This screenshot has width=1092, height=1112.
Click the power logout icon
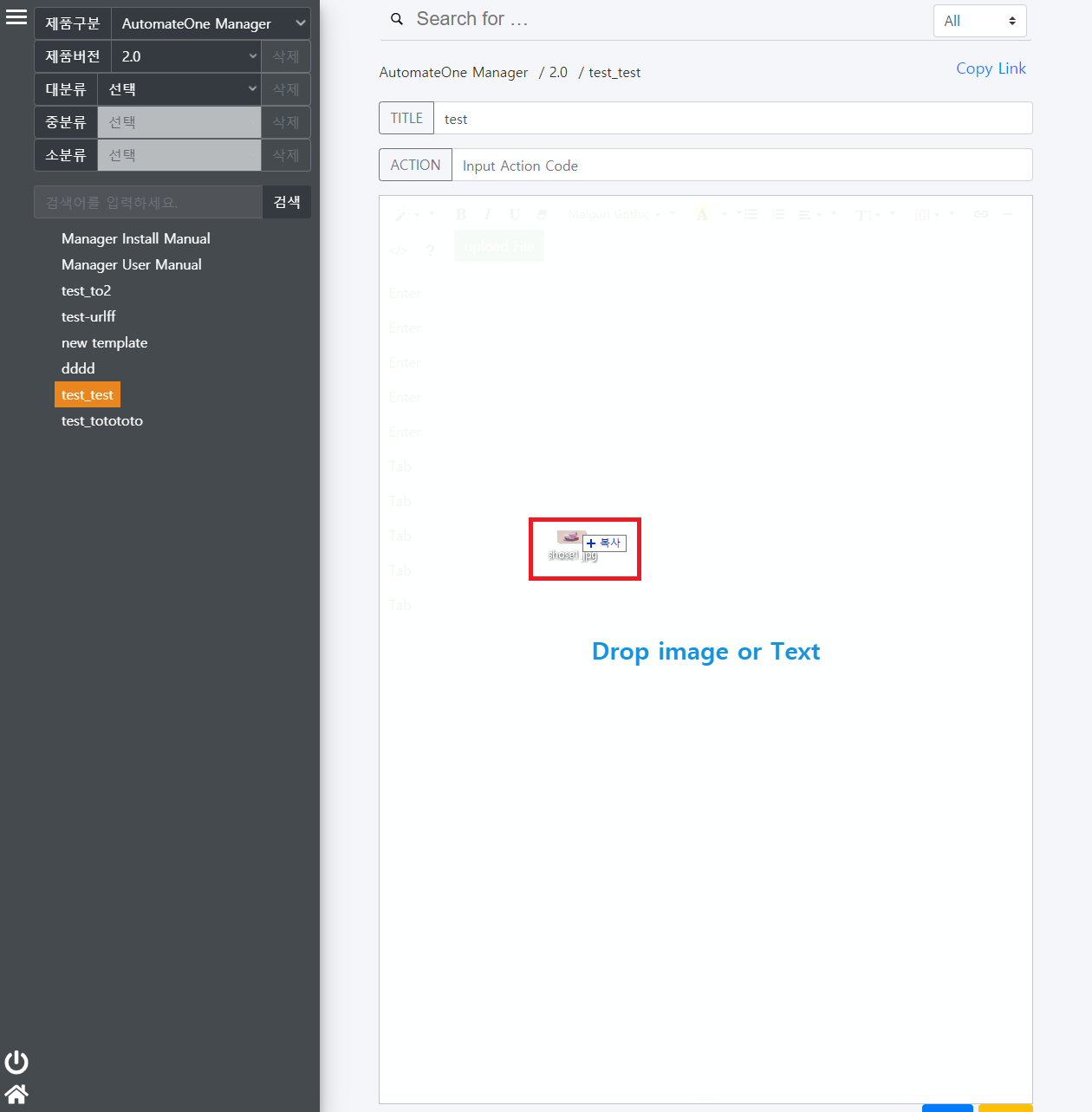coord(16,1062)
